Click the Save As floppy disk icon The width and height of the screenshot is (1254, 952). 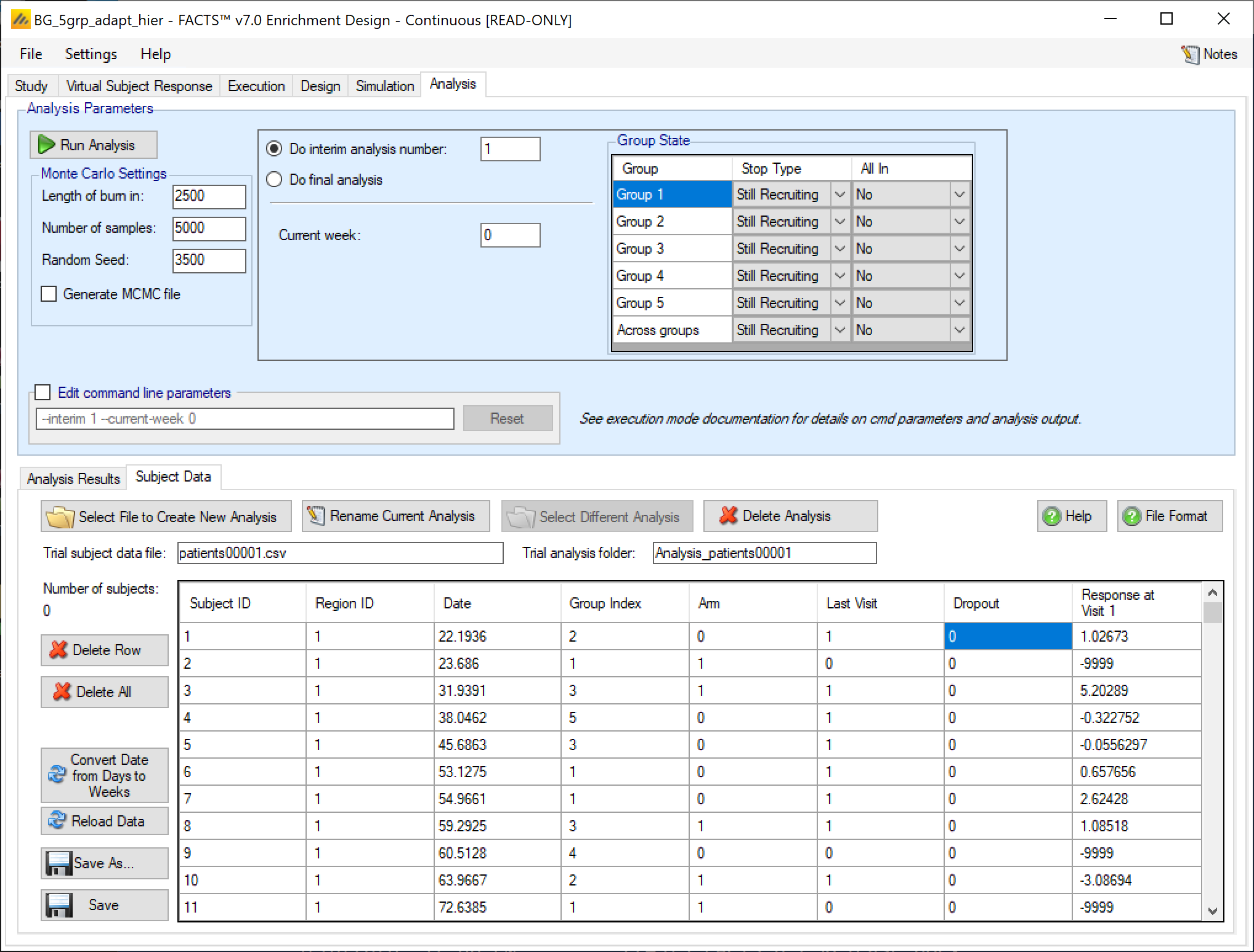click(x=59, y=863)
